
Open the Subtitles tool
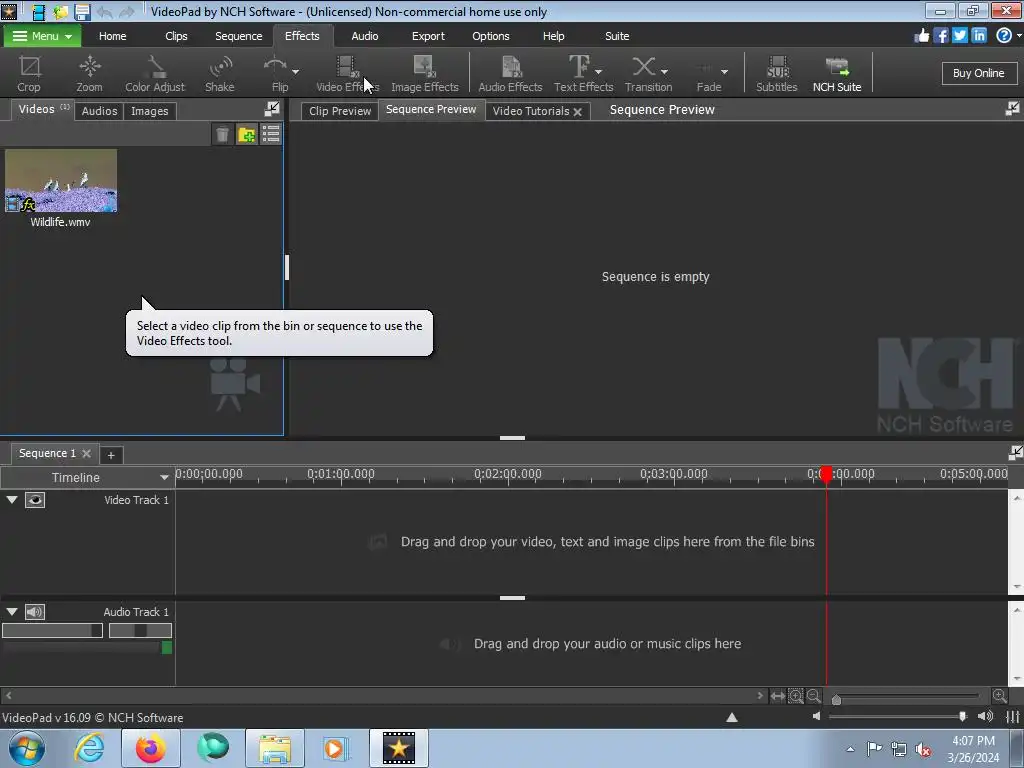(x=776, y=73)
